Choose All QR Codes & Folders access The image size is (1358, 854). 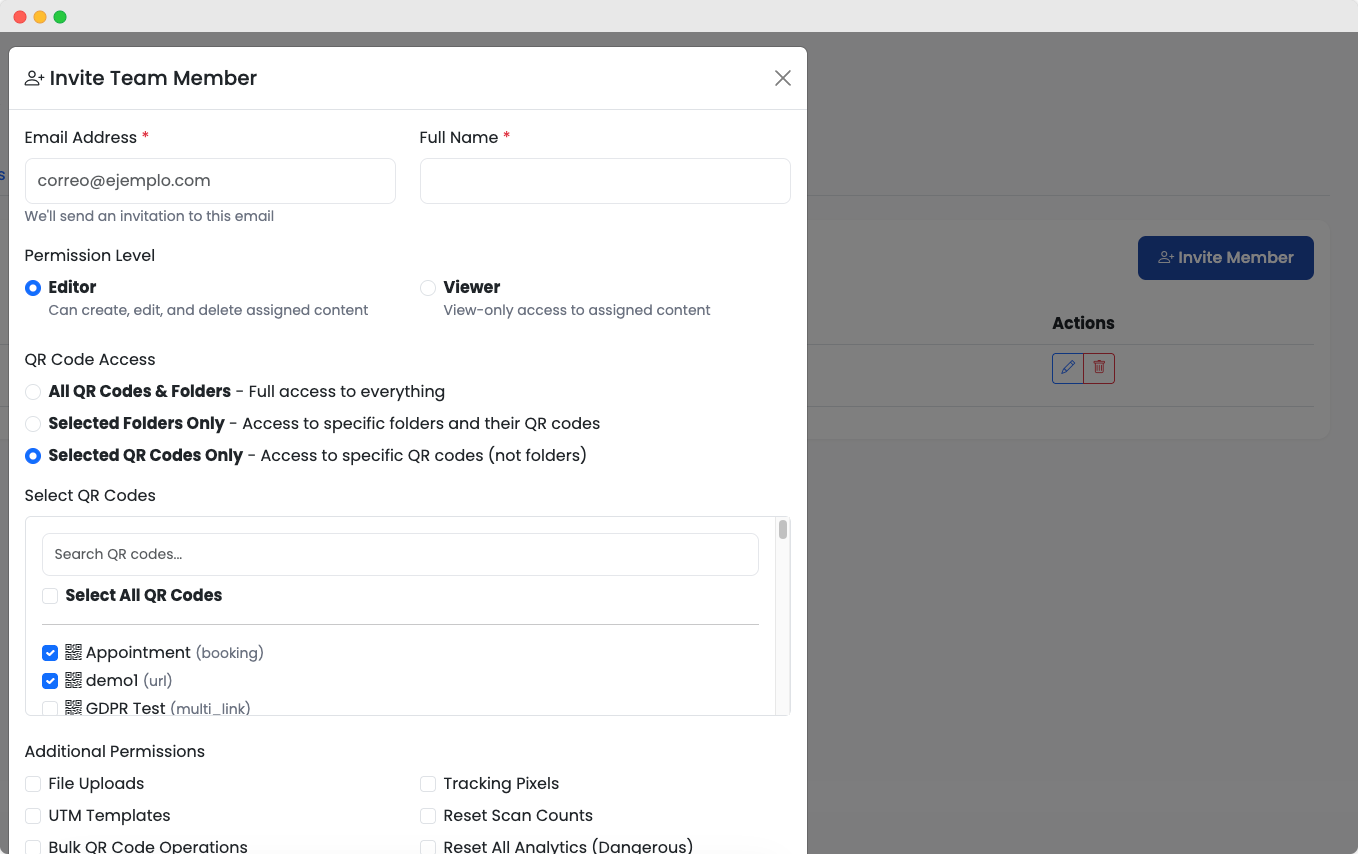tap(33, 392)
